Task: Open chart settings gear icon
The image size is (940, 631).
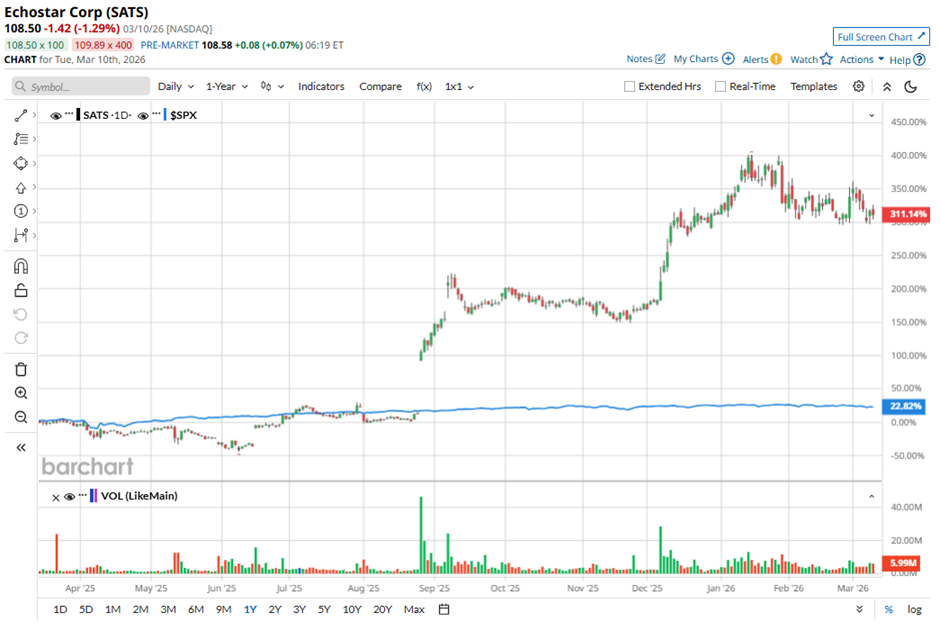Action: click(x=858, y=86)
